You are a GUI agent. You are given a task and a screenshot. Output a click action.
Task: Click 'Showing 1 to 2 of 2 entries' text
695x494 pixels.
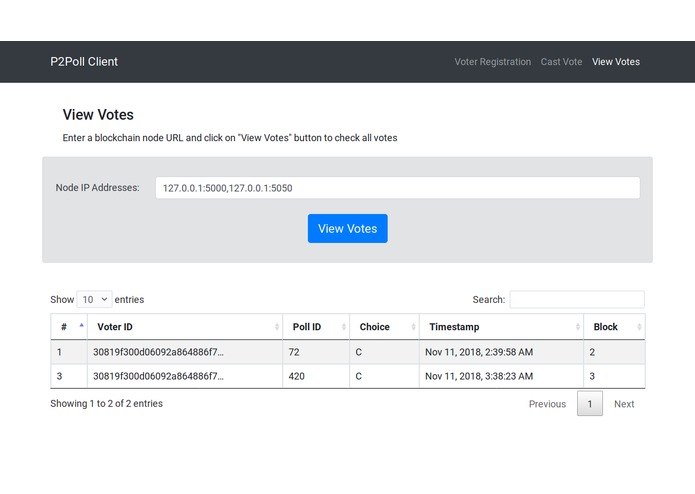106,404
